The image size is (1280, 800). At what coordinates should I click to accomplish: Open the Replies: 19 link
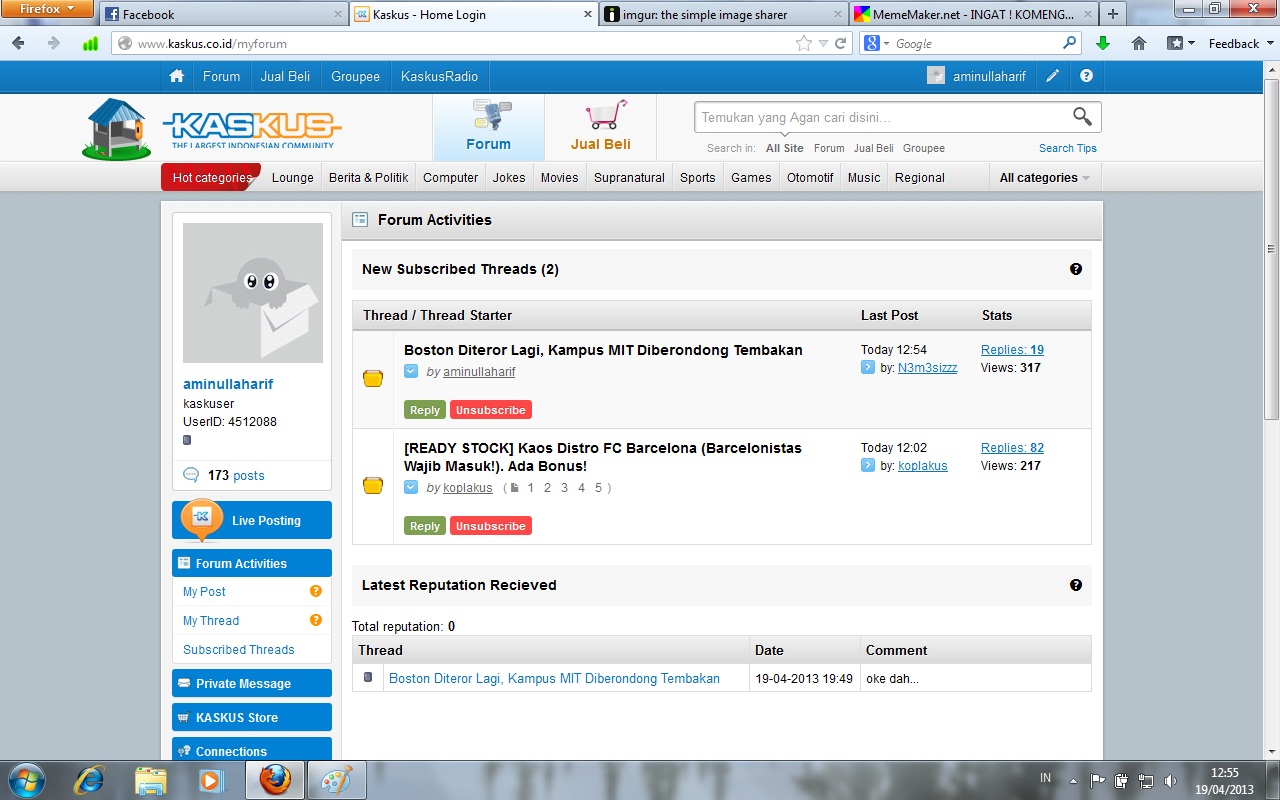pos(1012,350)
